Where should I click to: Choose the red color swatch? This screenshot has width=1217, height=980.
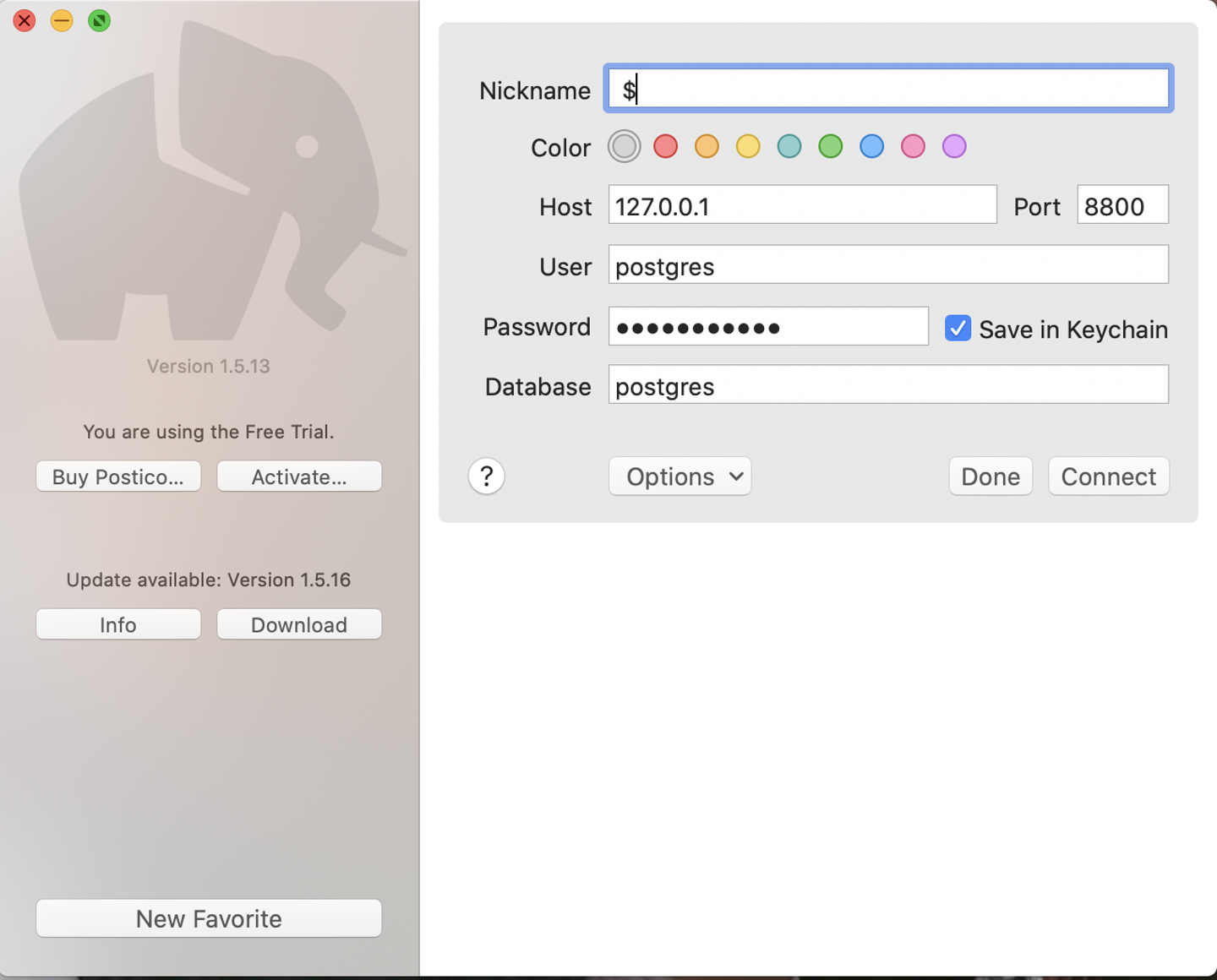tap(666, 146)
